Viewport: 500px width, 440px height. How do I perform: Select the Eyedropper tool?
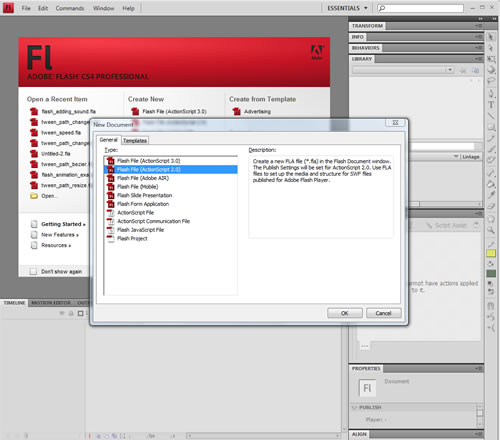click(x=491, y=195)
